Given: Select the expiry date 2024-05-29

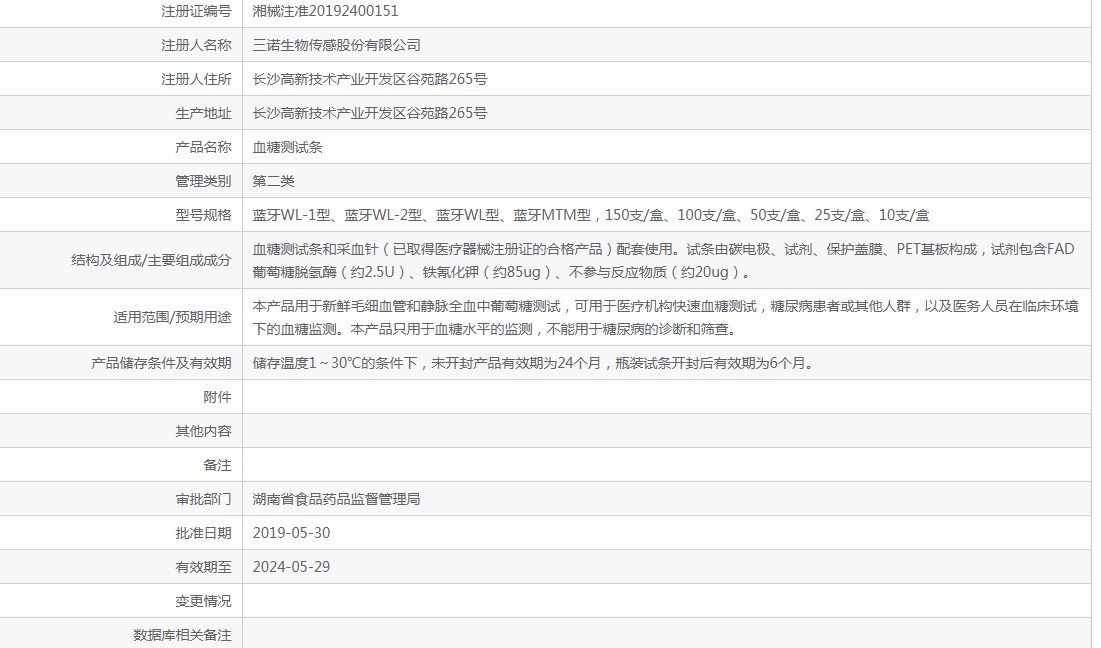Looking at the screenshot, I should [x=291, y=567].
